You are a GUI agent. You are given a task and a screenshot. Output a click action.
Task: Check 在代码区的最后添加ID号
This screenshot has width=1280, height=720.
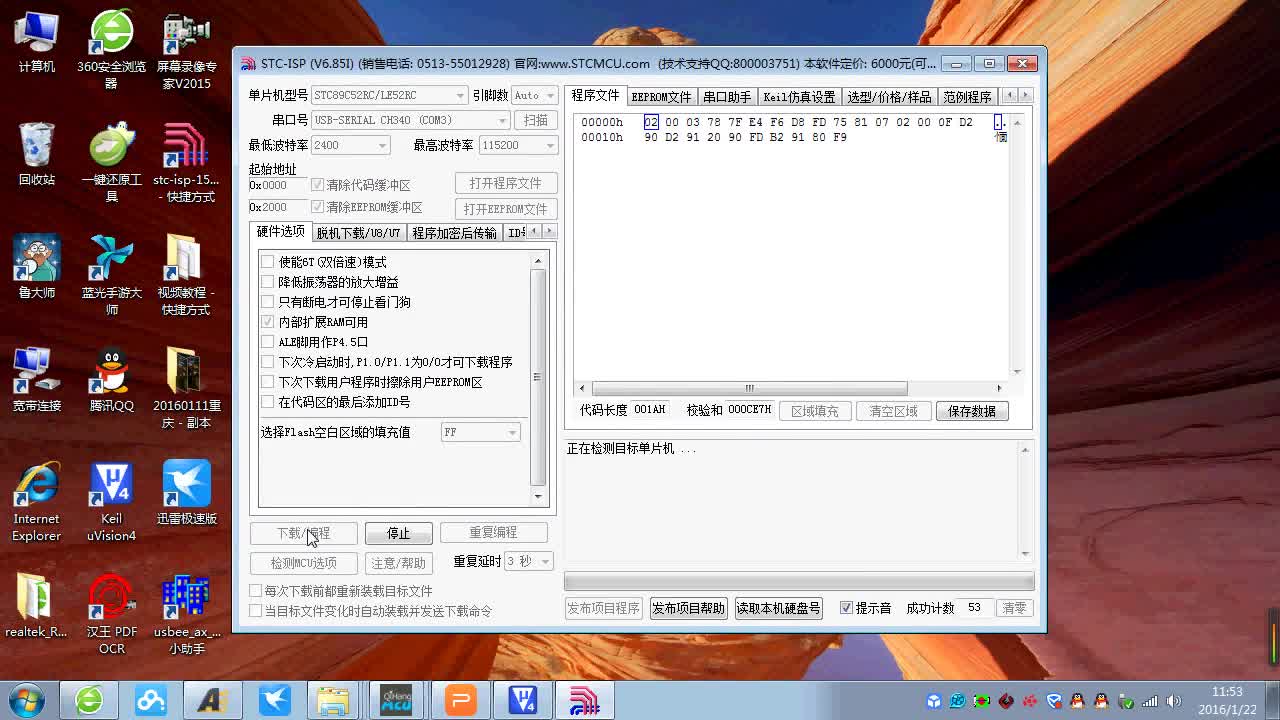click(x=267, y=402)
